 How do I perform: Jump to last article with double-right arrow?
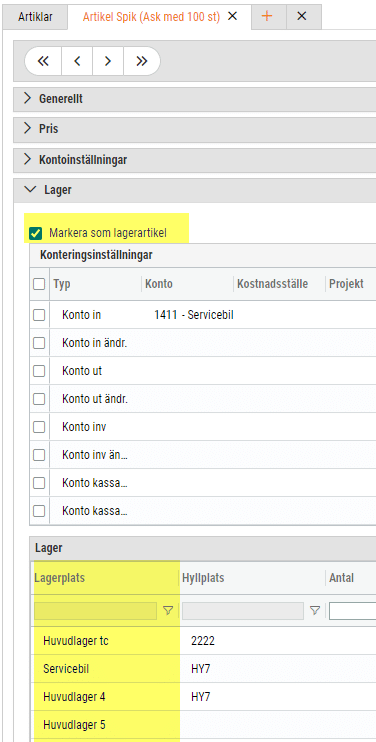141,61
